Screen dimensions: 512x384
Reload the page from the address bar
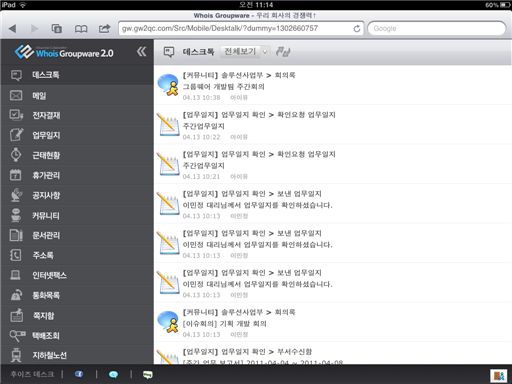pyautogui.click(x=357, y=29)
